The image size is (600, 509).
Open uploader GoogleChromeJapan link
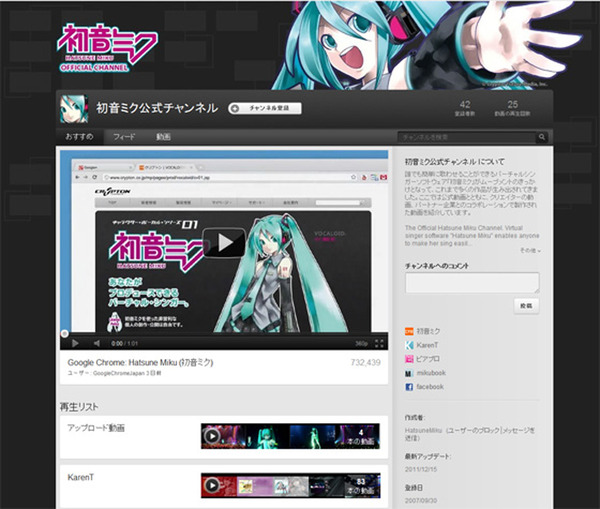click(x=117, y=373)
